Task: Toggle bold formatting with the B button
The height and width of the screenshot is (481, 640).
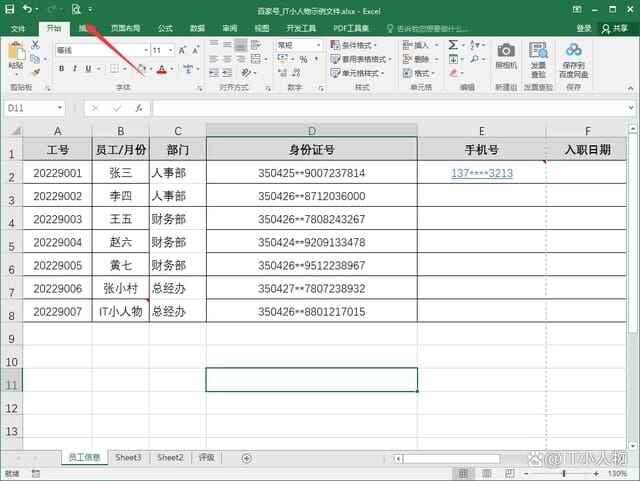Action: (61, 69)
